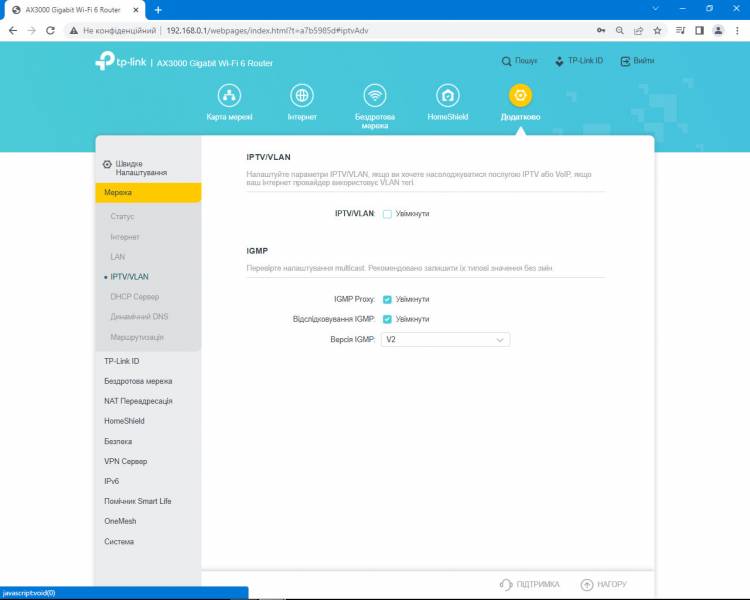Expand Система in sidebar
Screen dimensions: 750x600
click(119, 542)
